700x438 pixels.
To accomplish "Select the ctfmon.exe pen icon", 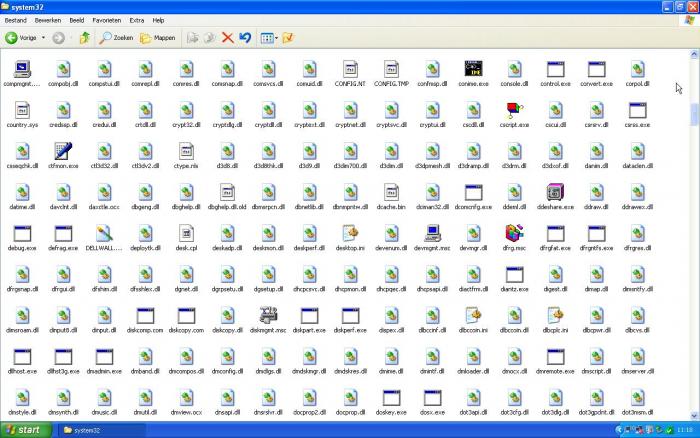I will click(63, 151).
